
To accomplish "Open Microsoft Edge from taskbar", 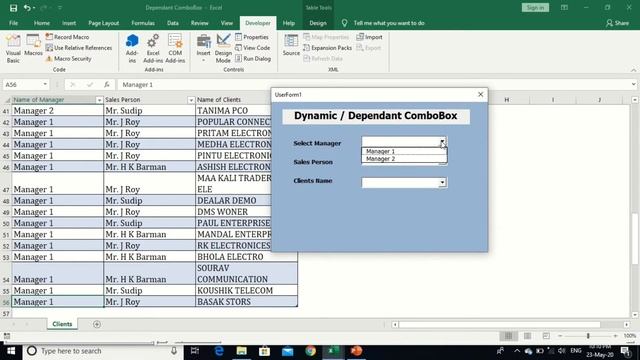I will coord(219,351).
